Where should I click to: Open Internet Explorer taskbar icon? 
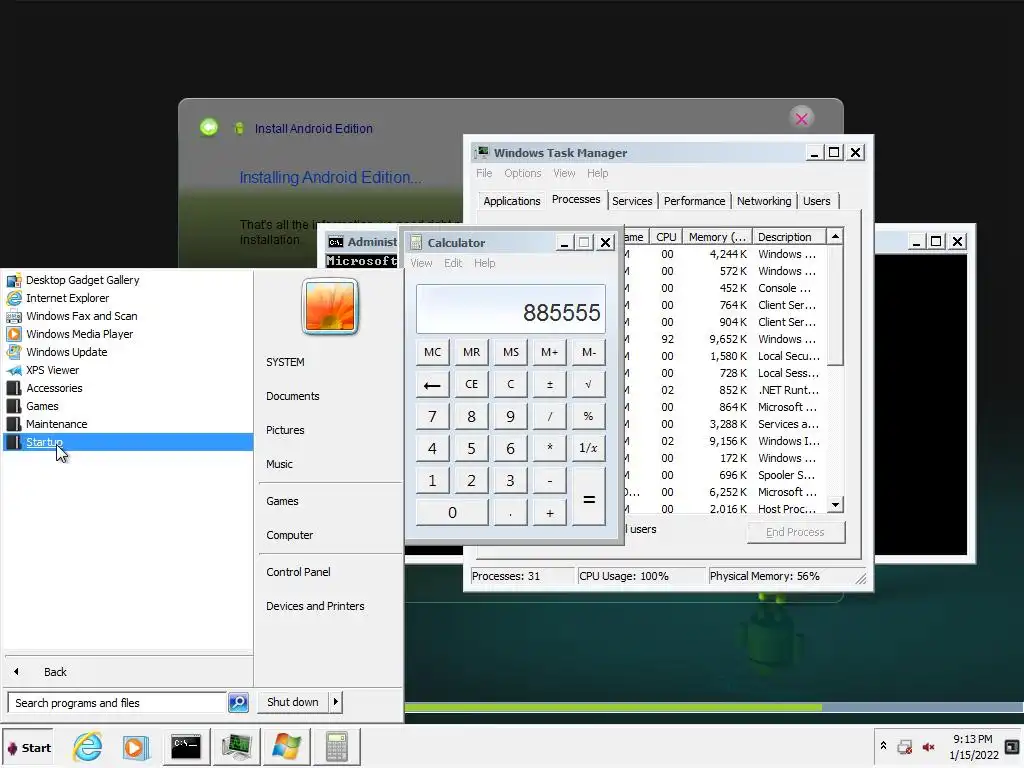(x=88, y=747)
